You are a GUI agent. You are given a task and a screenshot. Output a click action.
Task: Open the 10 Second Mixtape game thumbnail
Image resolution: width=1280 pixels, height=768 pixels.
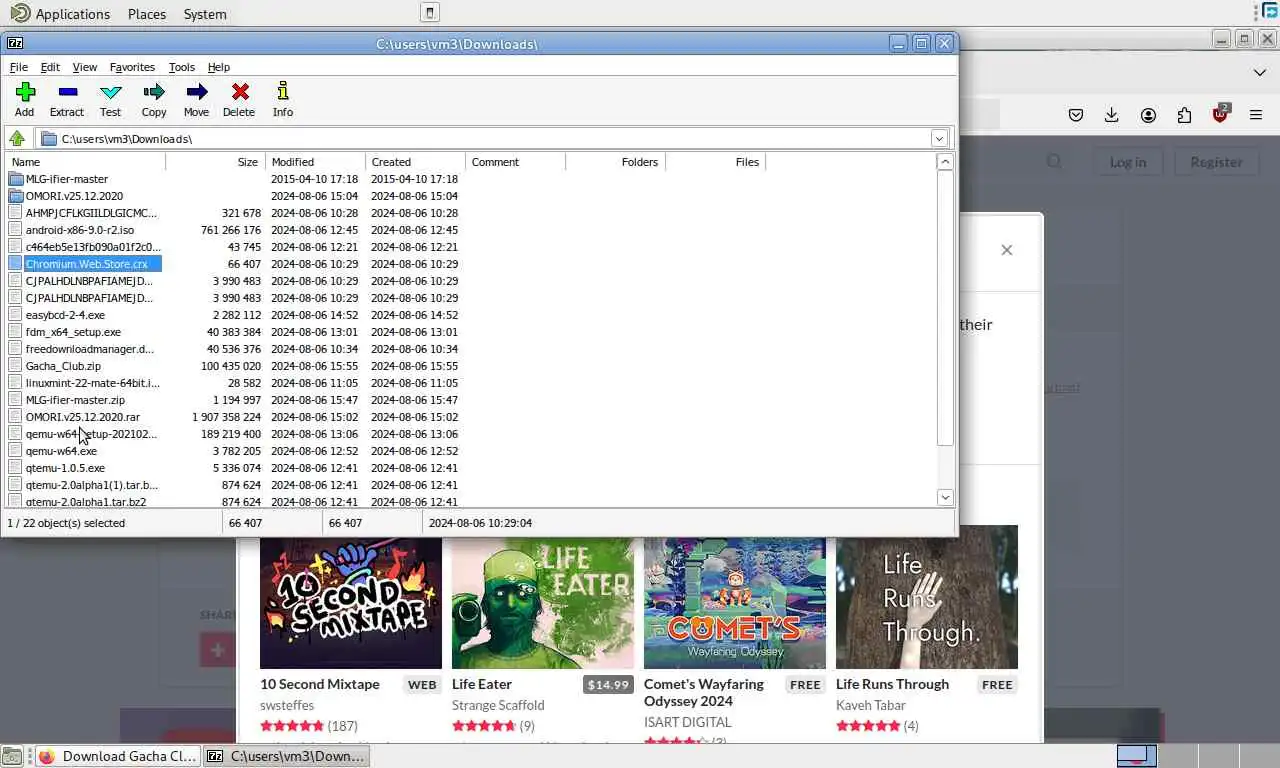pos(351,603)
